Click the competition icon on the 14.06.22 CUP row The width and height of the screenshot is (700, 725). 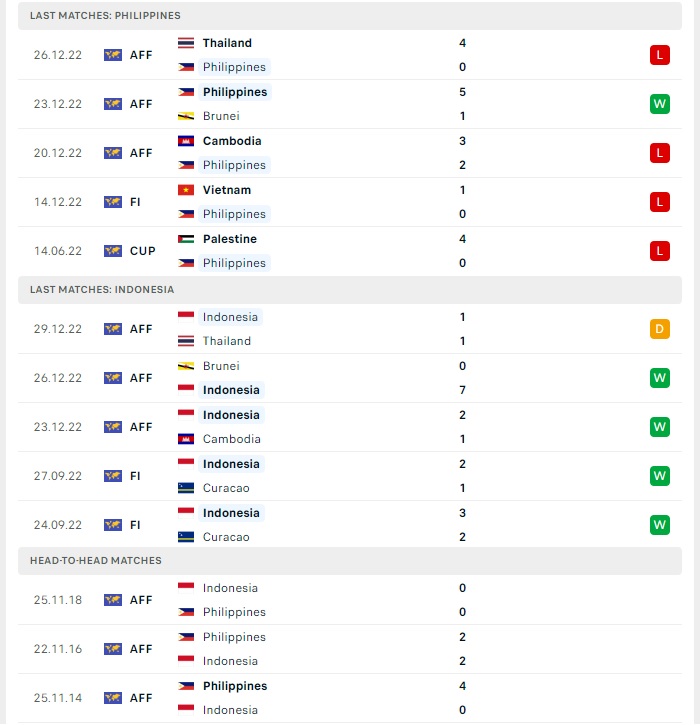[x=113, y=251]
